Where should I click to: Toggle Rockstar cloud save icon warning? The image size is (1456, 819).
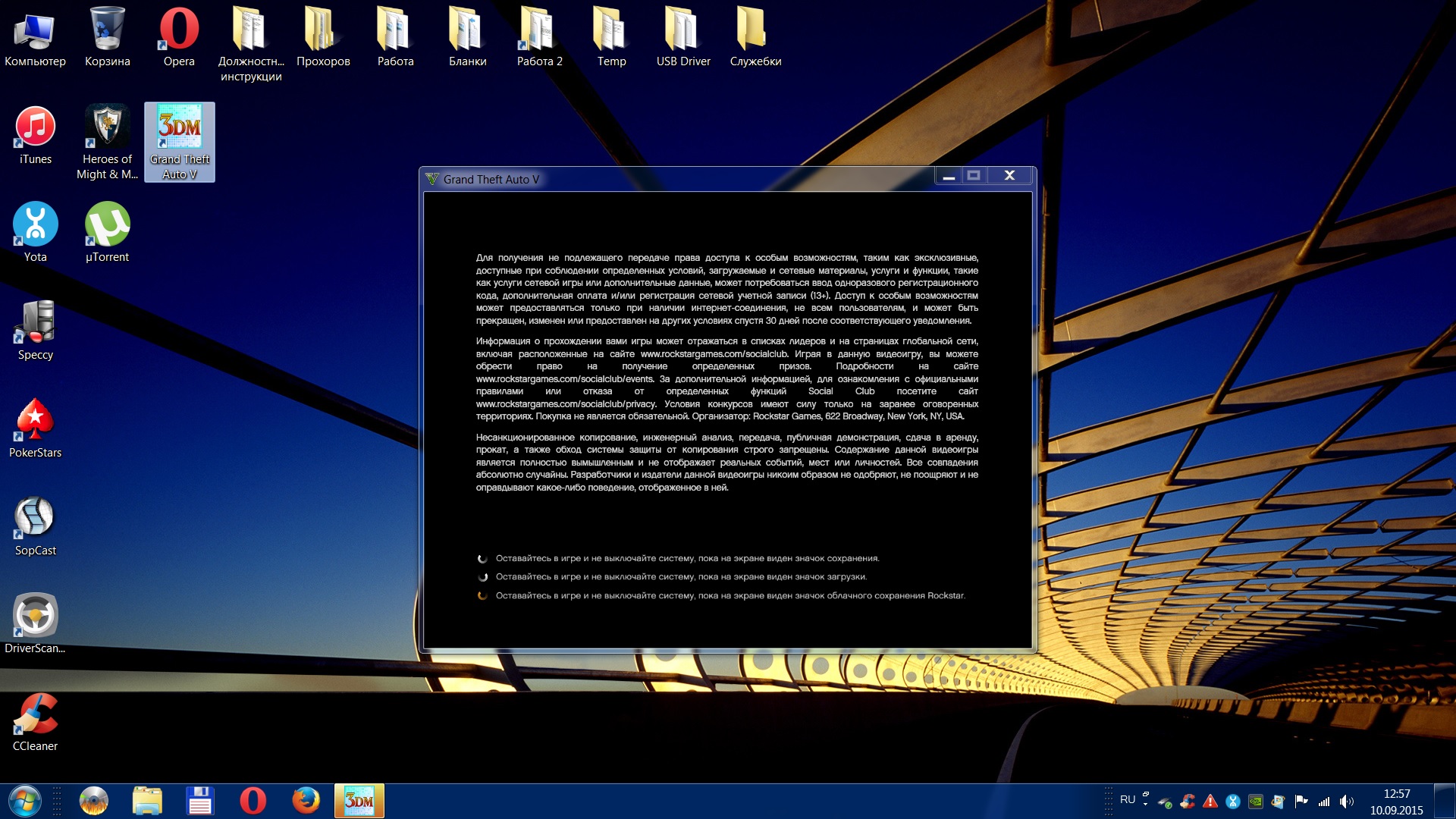(483, 594)
